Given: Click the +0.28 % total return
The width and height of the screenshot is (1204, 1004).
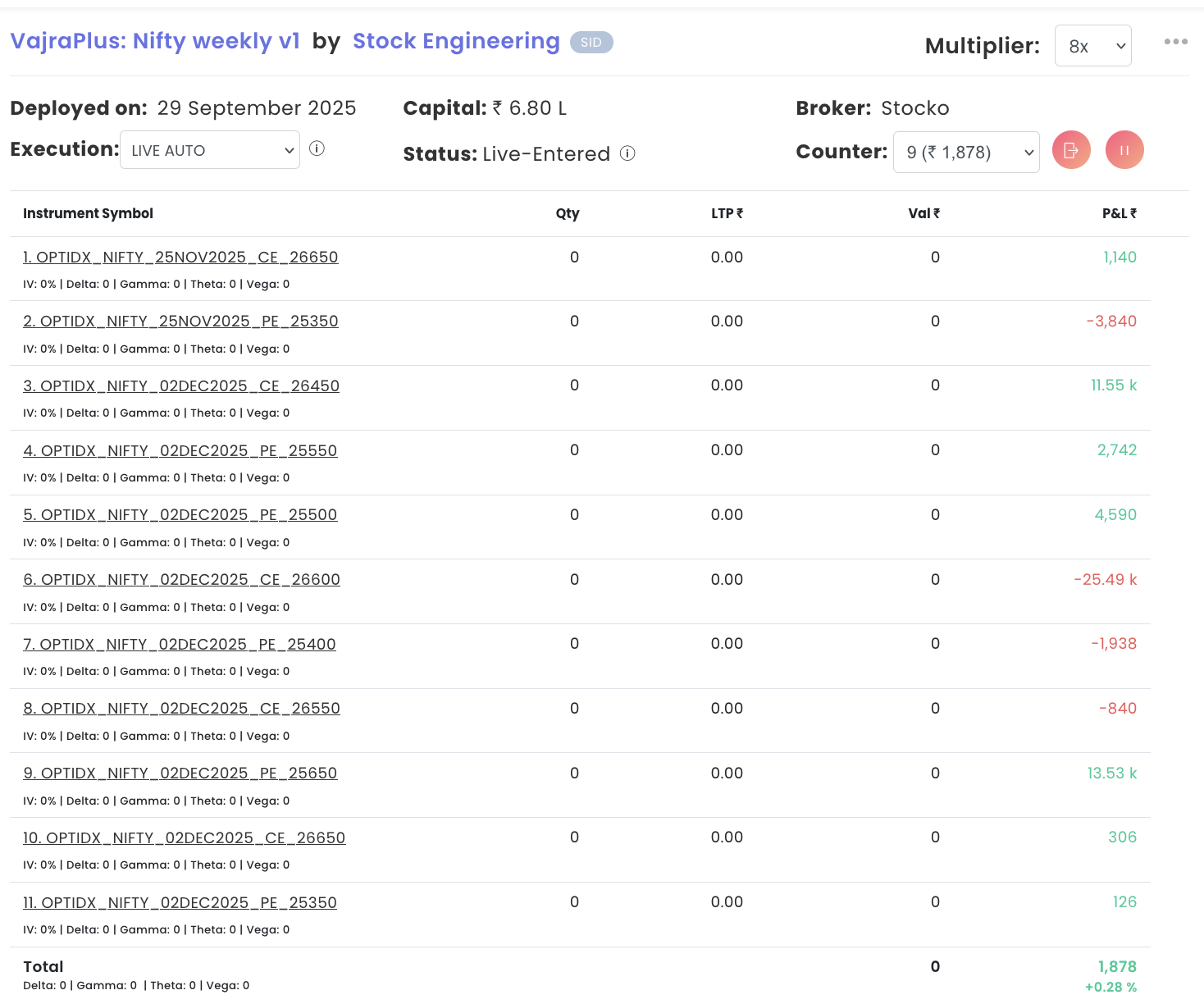Looking at the screenshot, I should click(1111, 988).
